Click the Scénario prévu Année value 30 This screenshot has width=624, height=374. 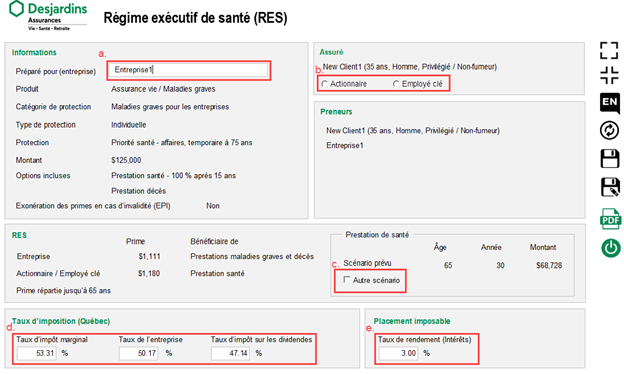coord(500,265)
